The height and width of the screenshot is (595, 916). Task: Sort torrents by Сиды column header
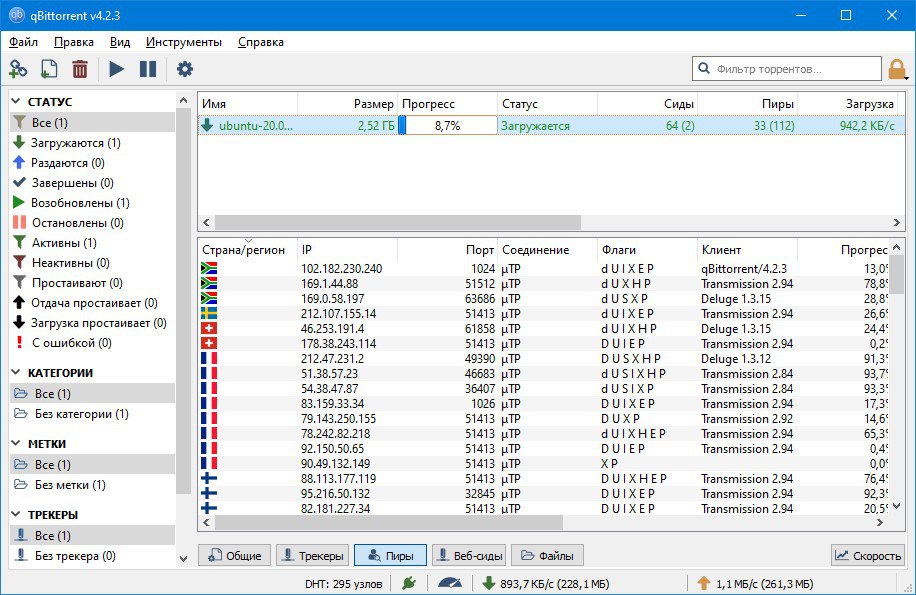(x=647, y=103)
